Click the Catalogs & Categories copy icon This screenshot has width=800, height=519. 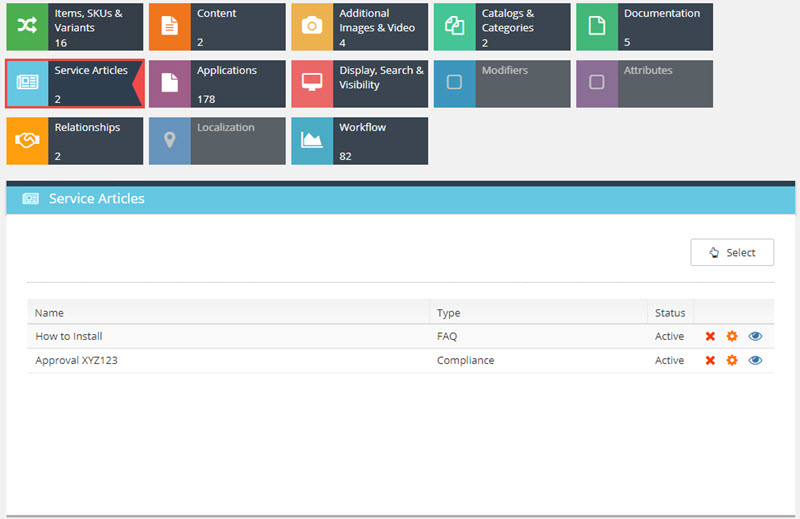pyautogui.click(x=454, y=26)
